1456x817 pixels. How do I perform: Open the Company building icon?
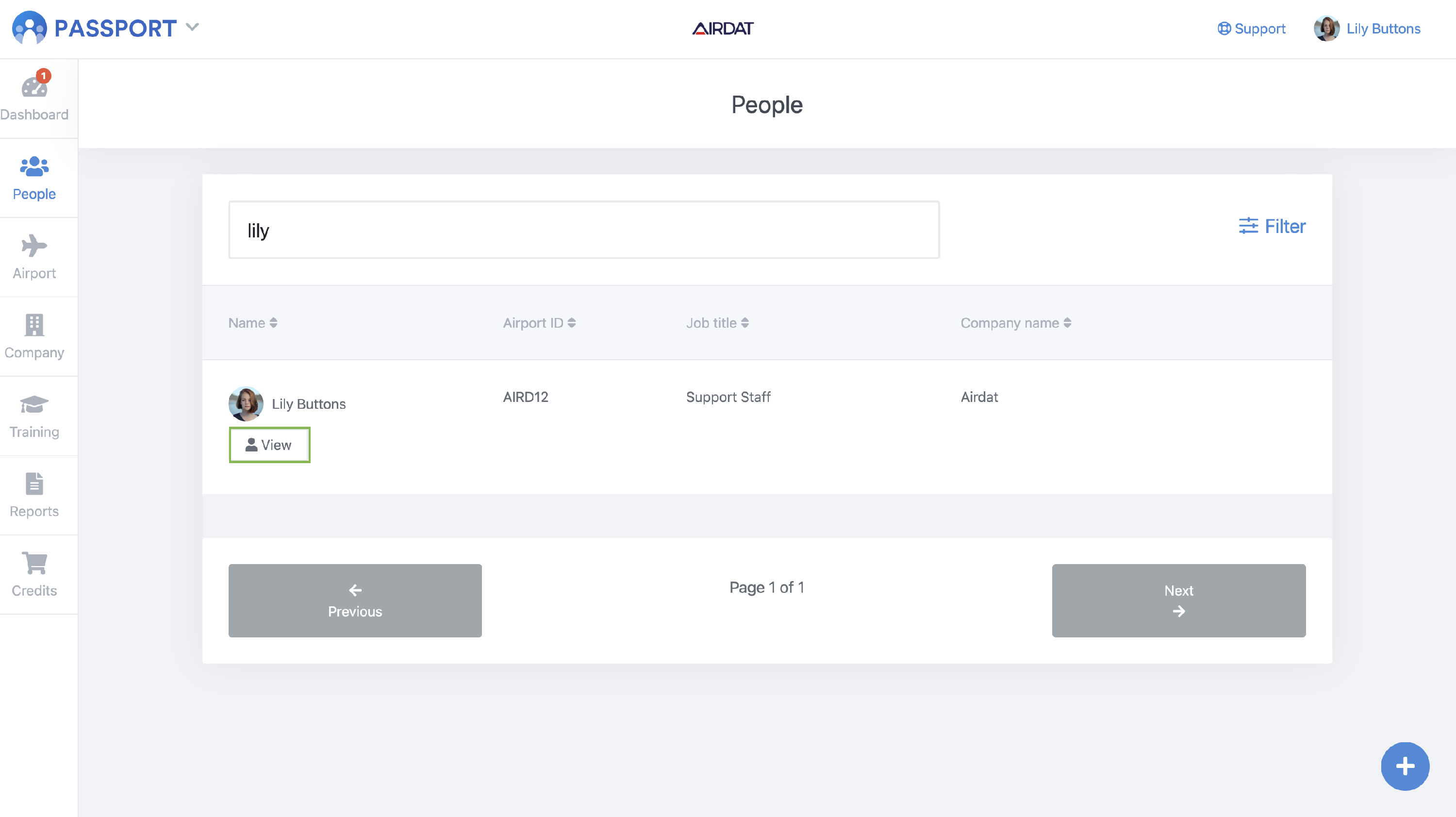34,325
